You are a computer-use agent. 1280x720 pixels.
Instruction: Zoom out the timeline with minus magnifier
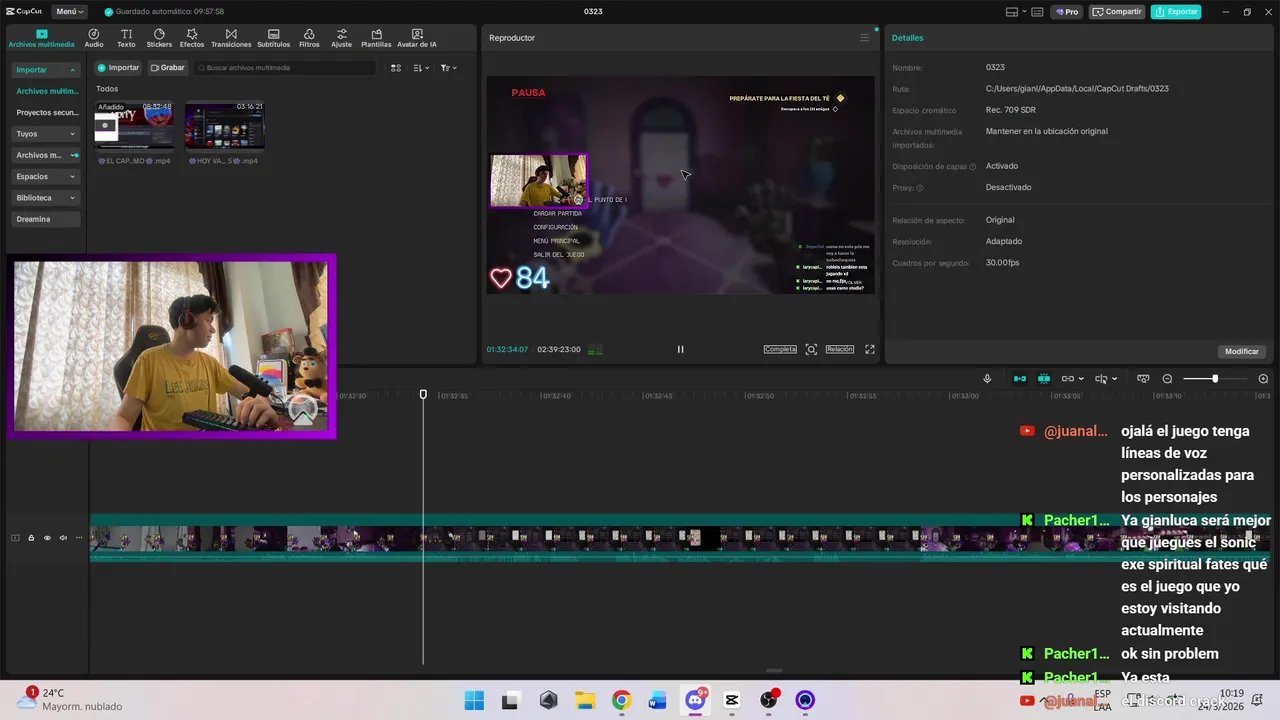[1167, 379]
